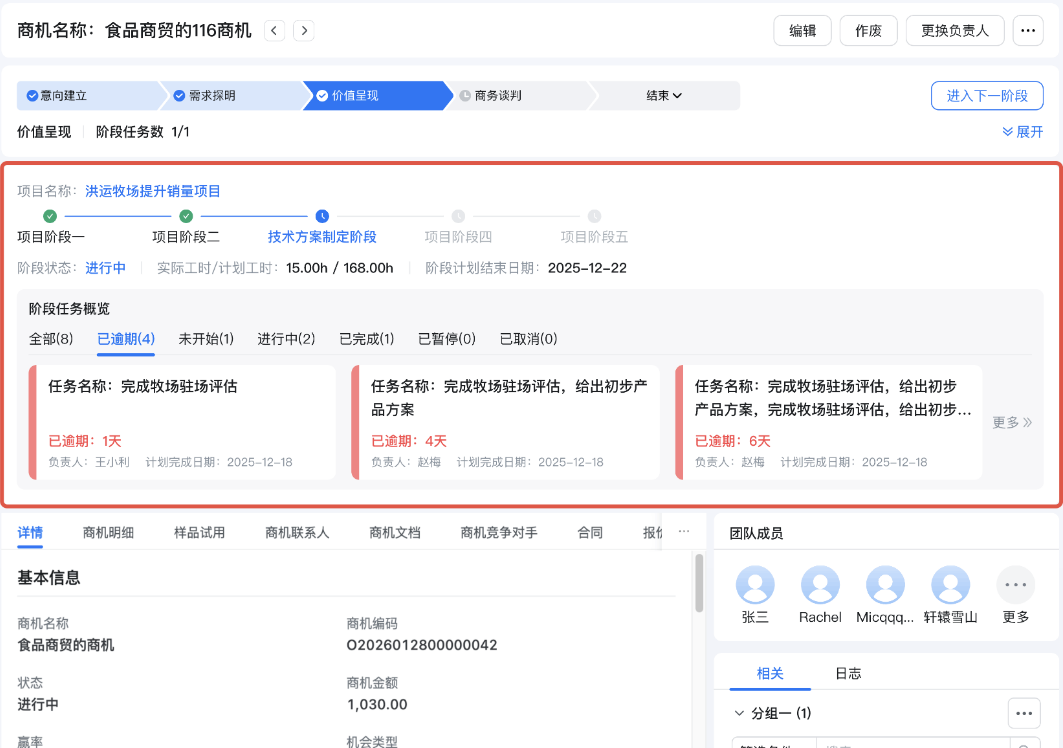The width and height of the screenshot is (1063, 748).
Task: Collapse the 分组一 group
Action: [740, 713]
